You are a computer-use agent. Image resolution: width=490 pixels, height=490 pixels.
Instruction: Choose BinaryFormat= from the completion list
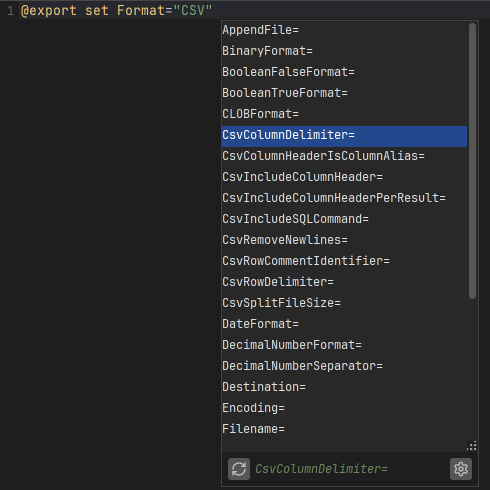tap(344, 51)
